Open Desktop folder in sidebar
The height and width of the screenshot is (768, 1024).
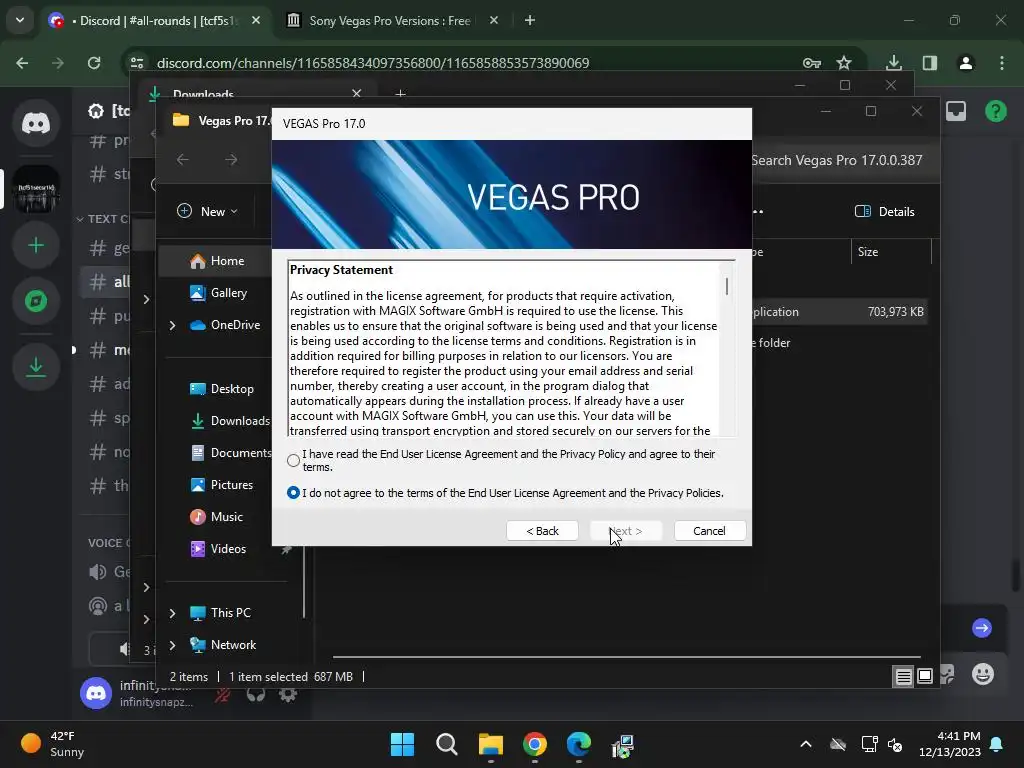click(x=221, y=389)
